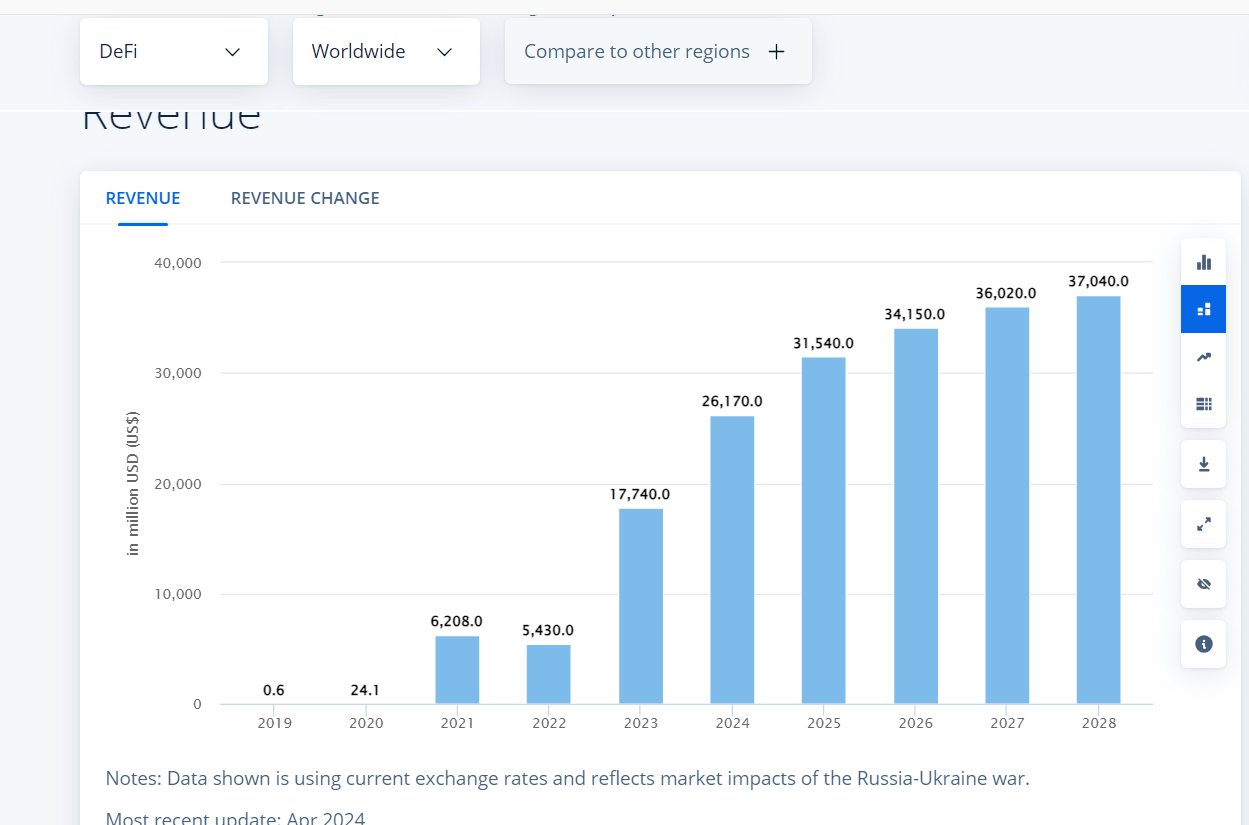Image resolution: width=1249 pixels, height=825 pixels.
Task: Switch to the line chart view icon
Action: click(x=1203, y=357)
